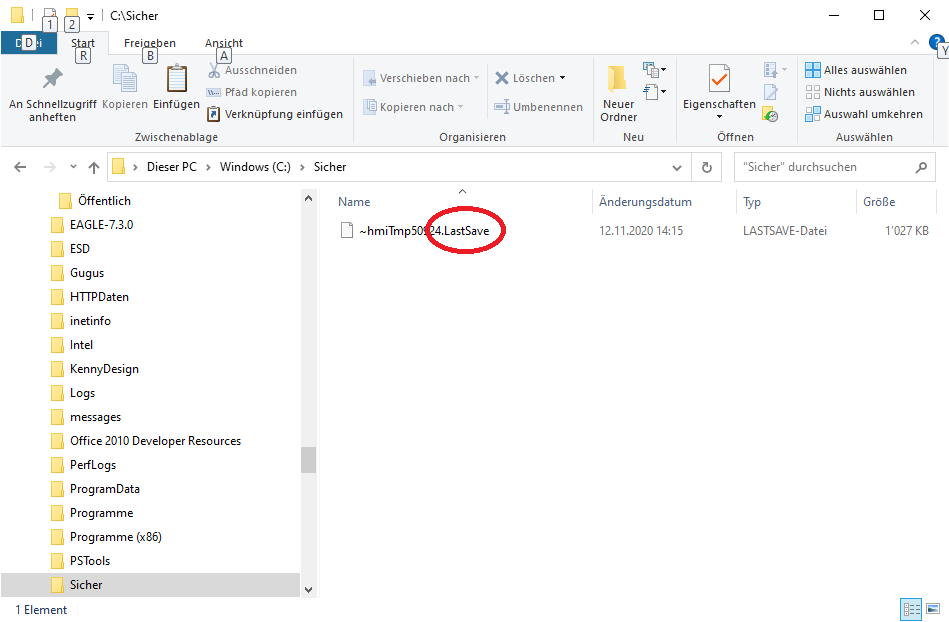
Task: Click Alles auswählen in ribbon
Action: click(x=856, y=70)
